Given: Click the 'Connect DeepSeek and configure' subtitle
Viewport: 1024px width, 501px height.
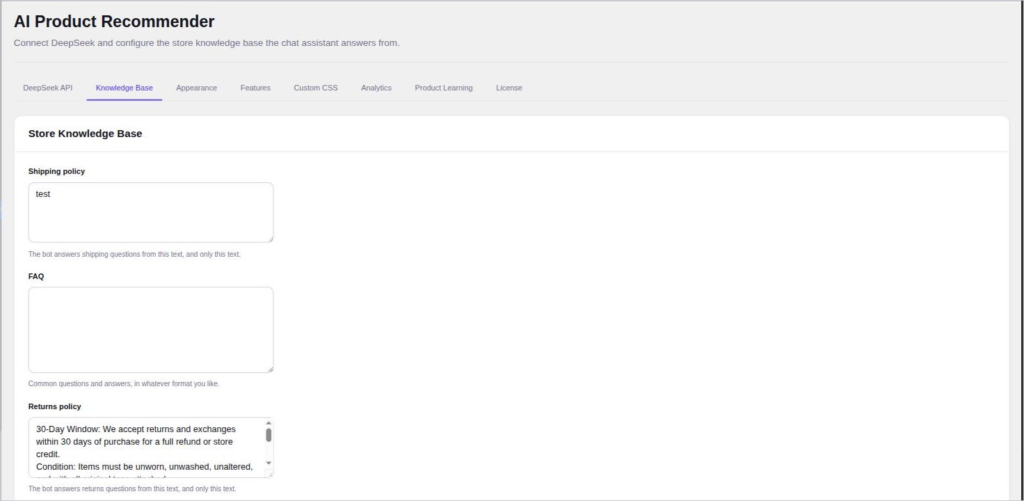Looking at the screenshot, I should 206,43.
